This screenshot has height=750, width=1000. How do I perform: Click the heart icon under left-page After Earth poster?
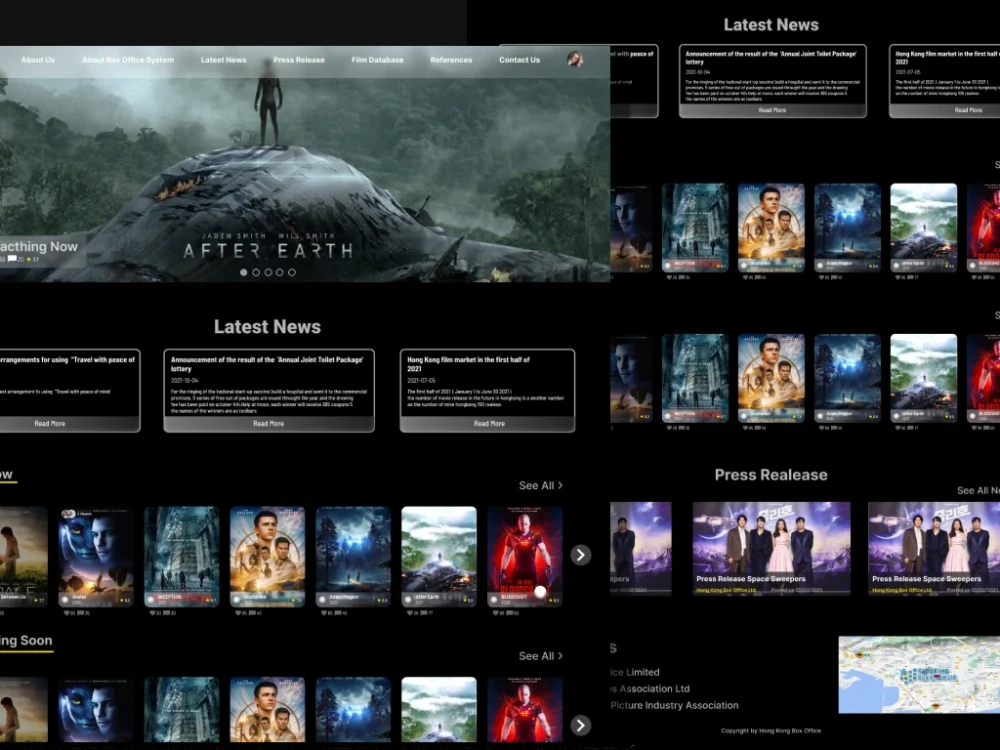click(x=409, y=614)
